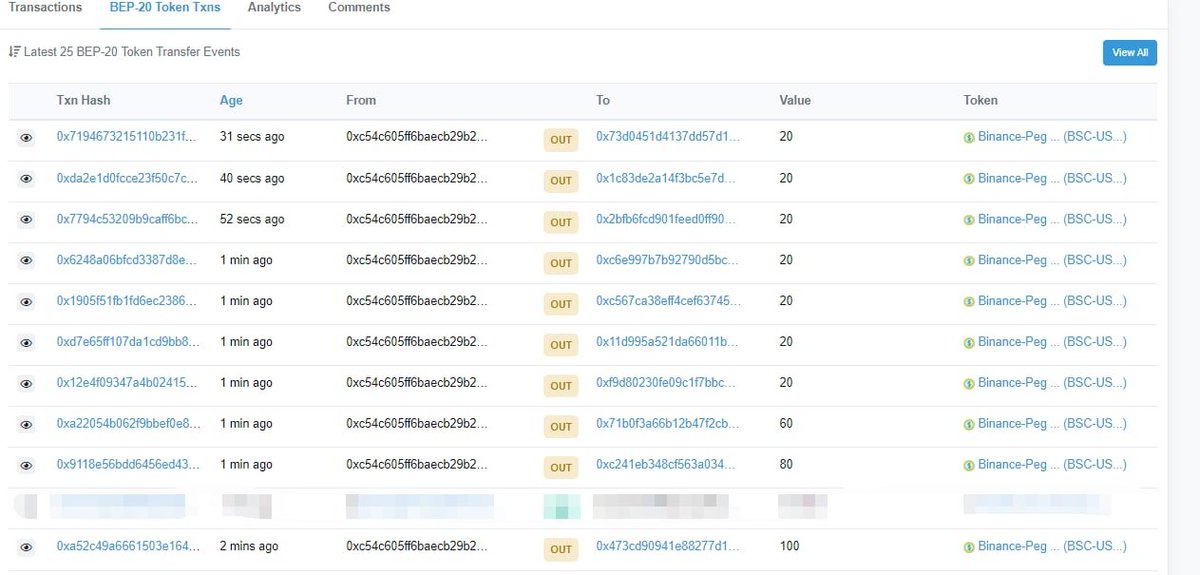
Task: Switch to the Analytics tab
Action: pos(274,8)
